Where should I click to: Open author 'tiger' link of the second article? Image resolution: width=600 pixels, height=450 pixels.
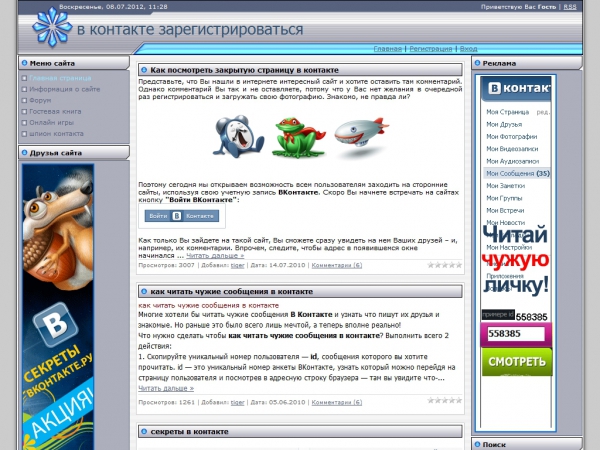pyautogui.click(x=237, y=402)
